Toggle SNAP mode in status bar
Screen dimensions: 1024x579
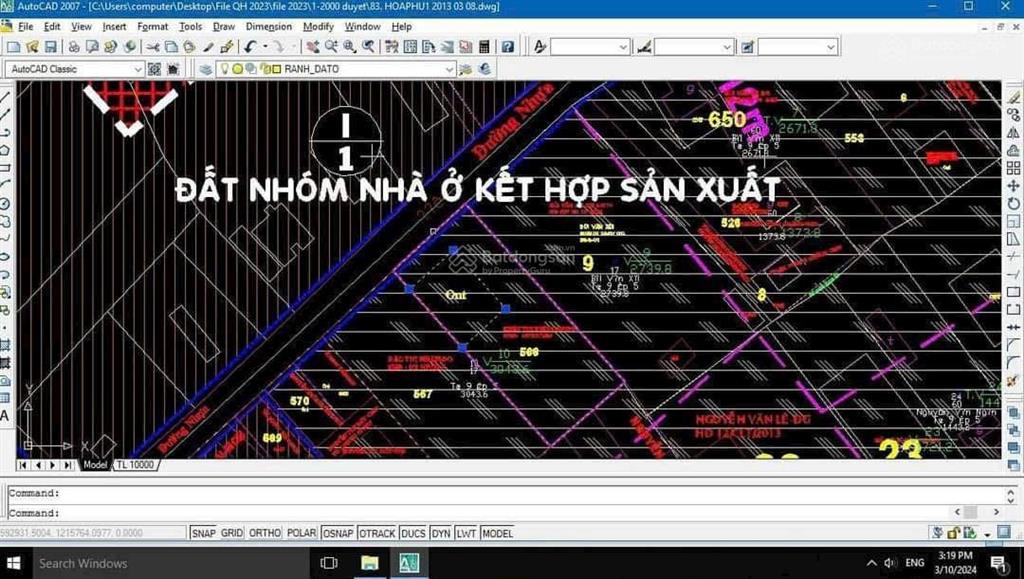point(203,533)
